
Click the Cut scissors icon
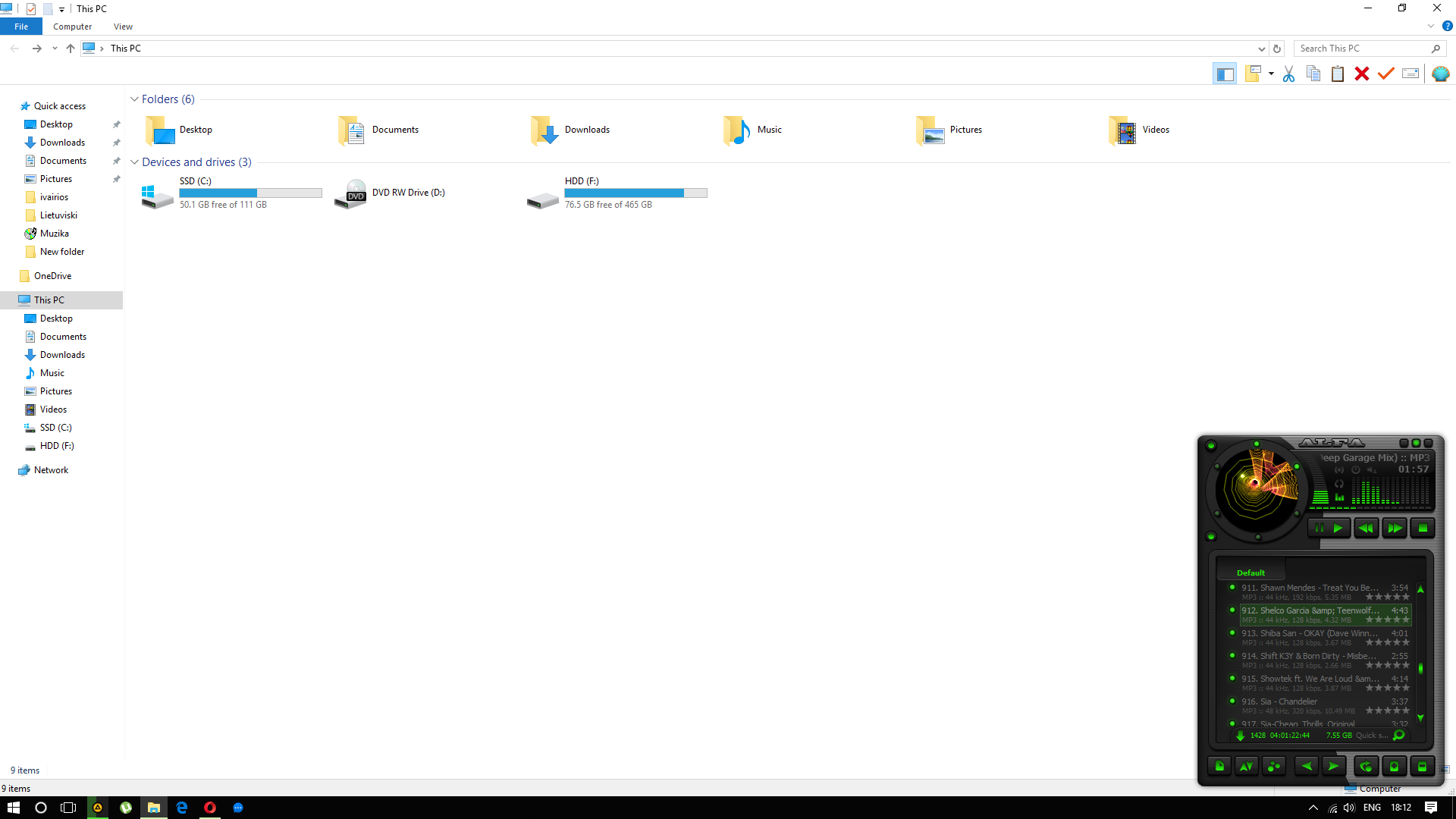click(1288, 74)
